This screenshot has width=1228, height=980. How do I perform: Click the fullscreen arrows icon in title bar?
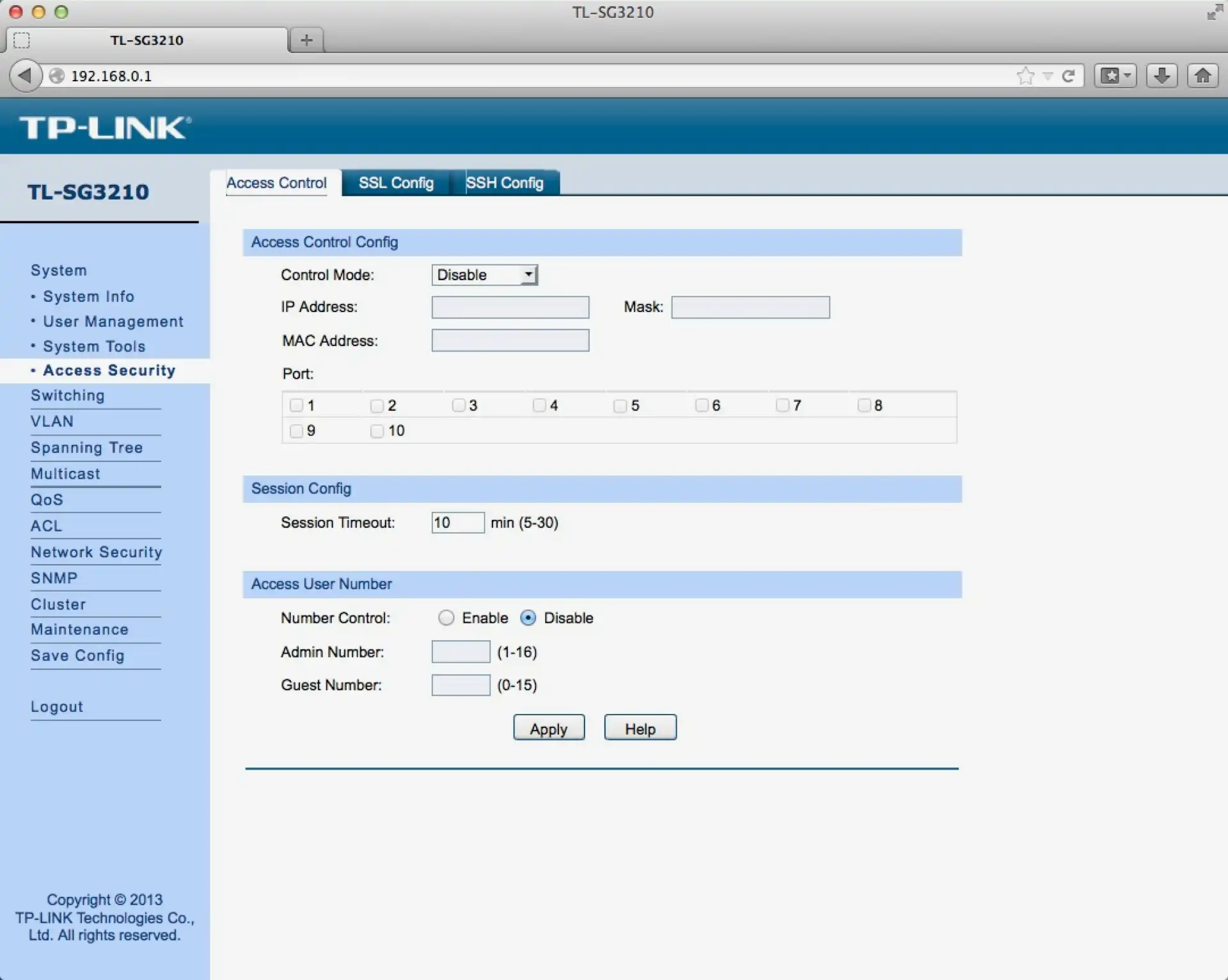[x=1213, y=12]
